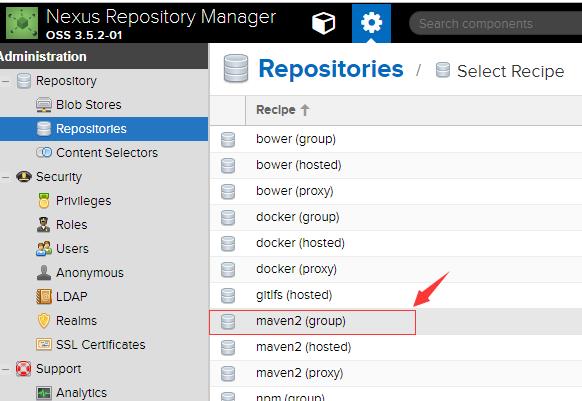This screenshot has height=401, width=582.
Task: Collapse the Security tree section
Action: (x=6, y=177)
